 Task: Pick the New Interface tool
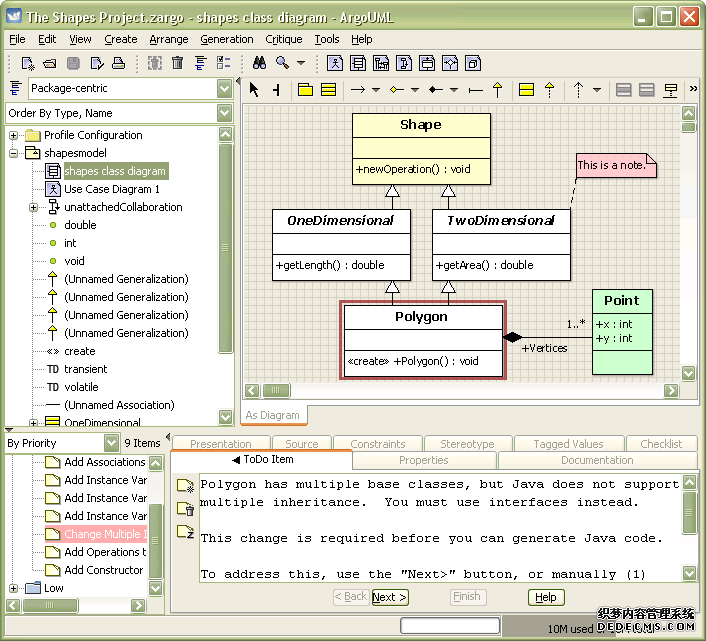coord(526,90)
